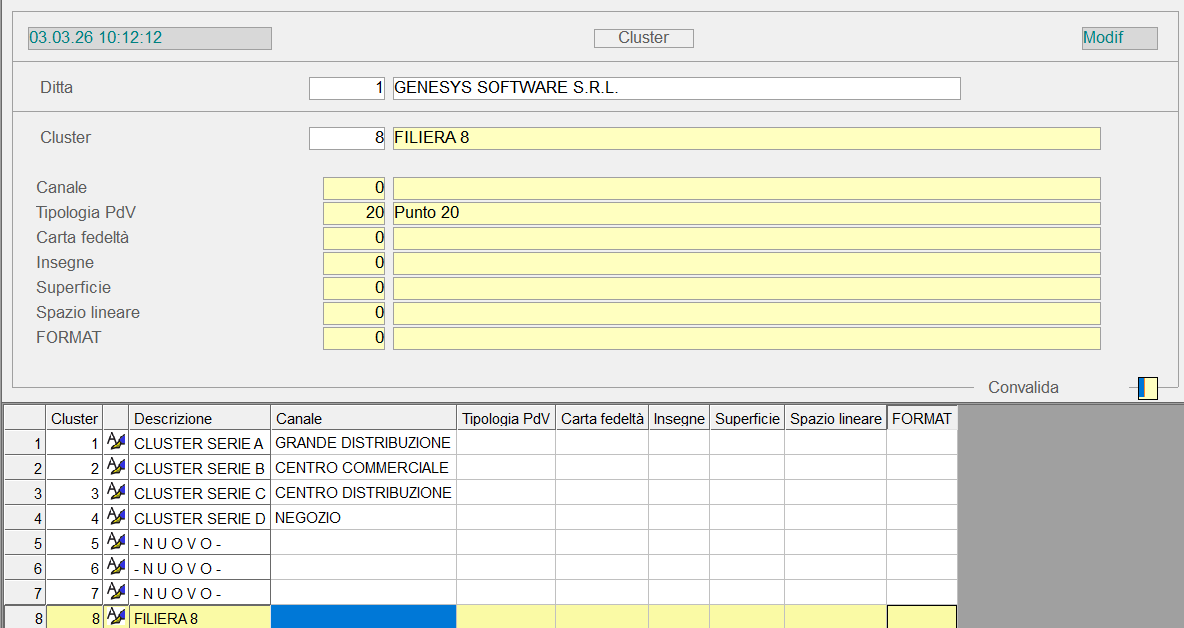Click edit icon for CLUSTER SERIE B row

click(116, 467)
